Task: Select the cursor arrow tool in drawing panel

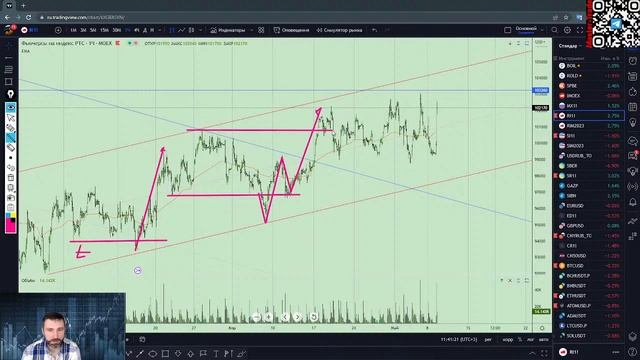Action: pyautogui.click(x=11, y=118)
